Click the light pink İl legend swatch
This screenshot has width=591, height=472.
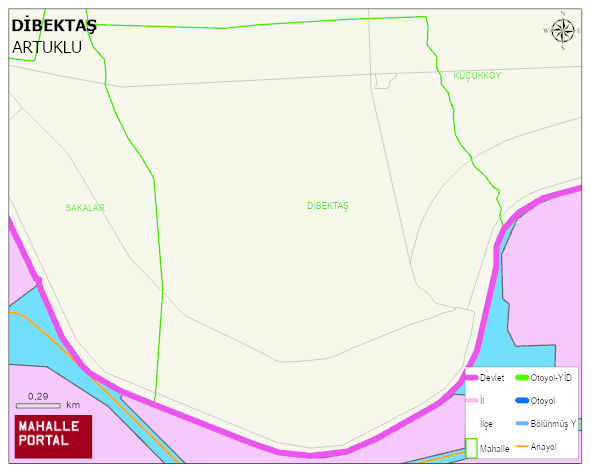[x=472, y=400]
